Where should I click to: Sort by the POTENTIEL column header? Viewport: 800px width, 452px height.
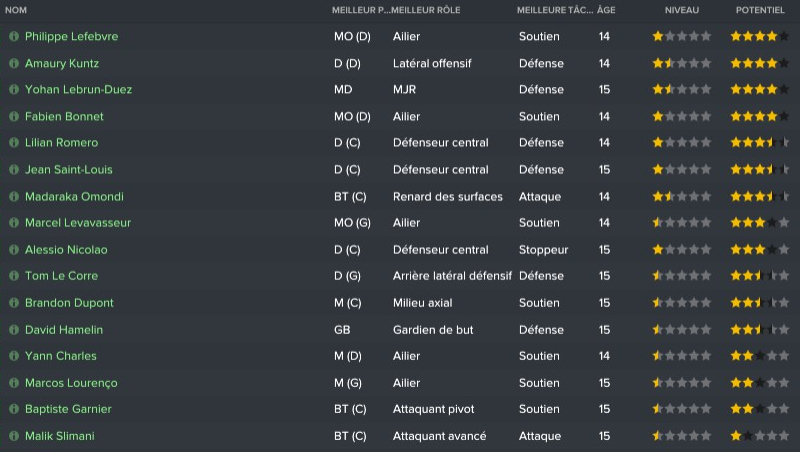(760, 10)
